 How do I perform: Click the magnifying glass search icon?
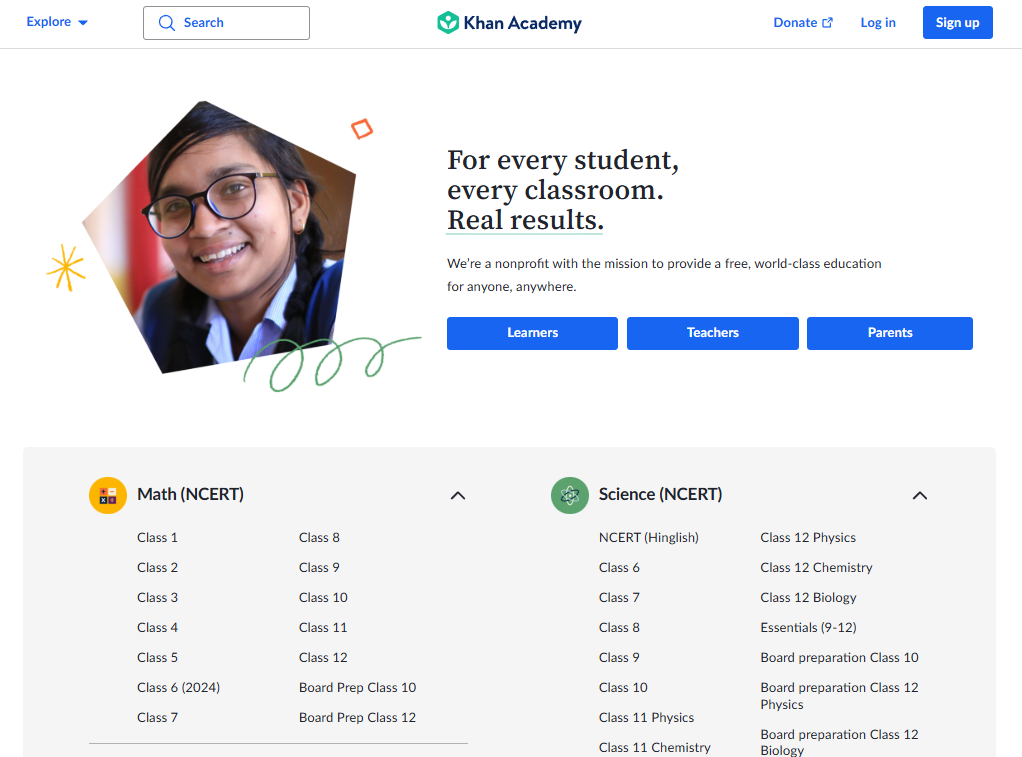tap(167, 23)
